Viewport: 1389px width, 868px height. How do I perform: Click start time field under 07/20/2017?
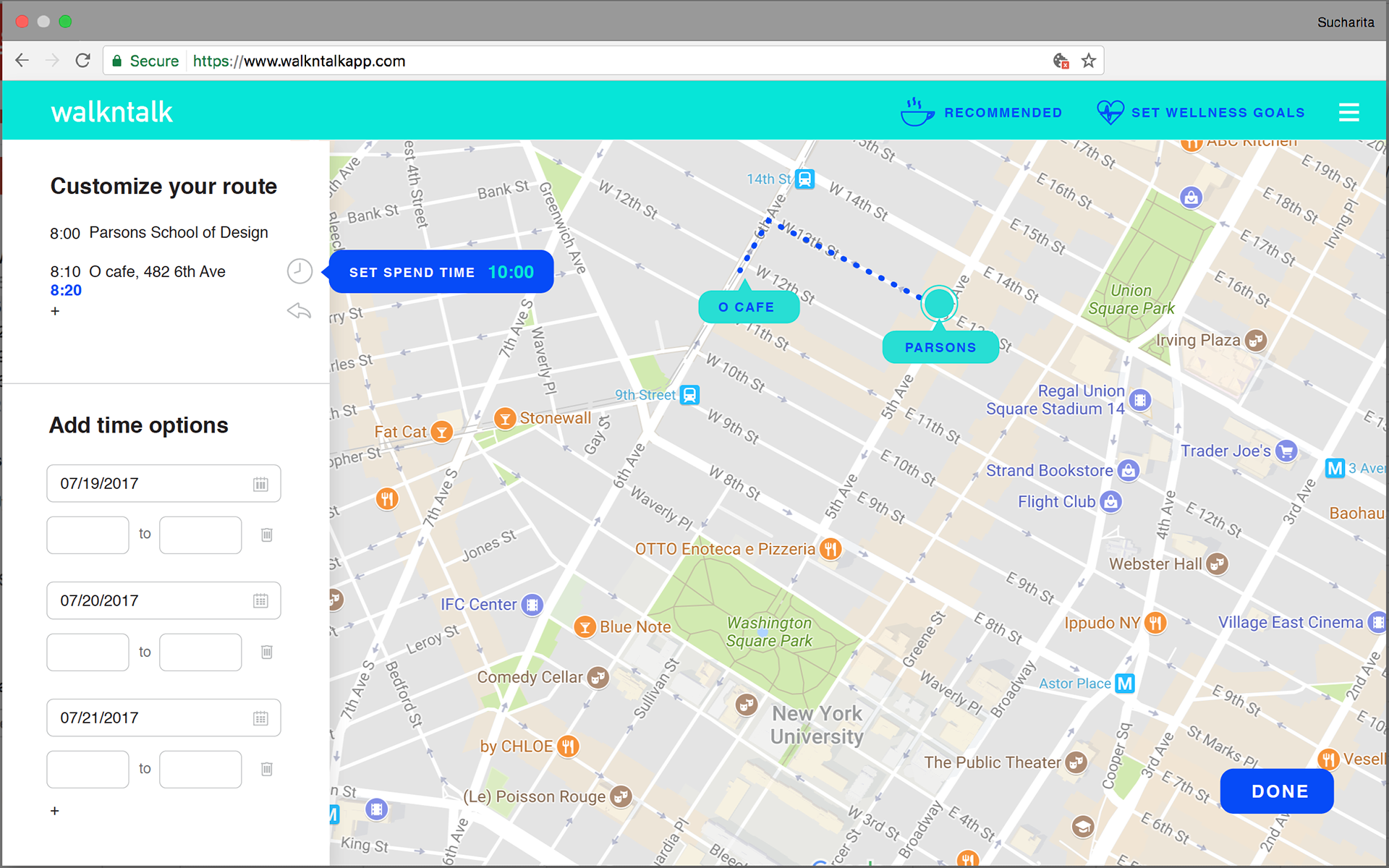click(88, 652)
